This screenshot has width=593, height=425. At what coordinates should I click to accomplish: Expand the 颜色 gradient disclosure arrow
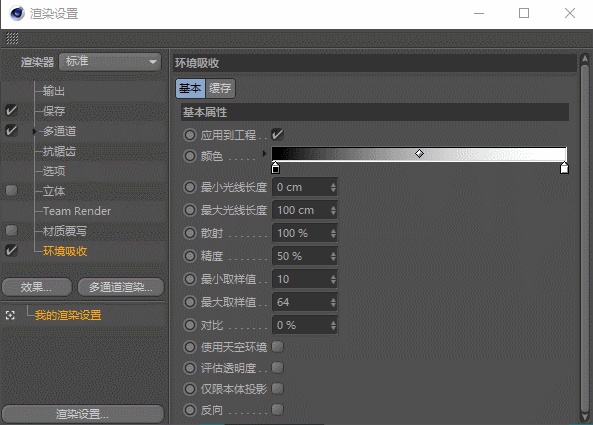[264, 154]
